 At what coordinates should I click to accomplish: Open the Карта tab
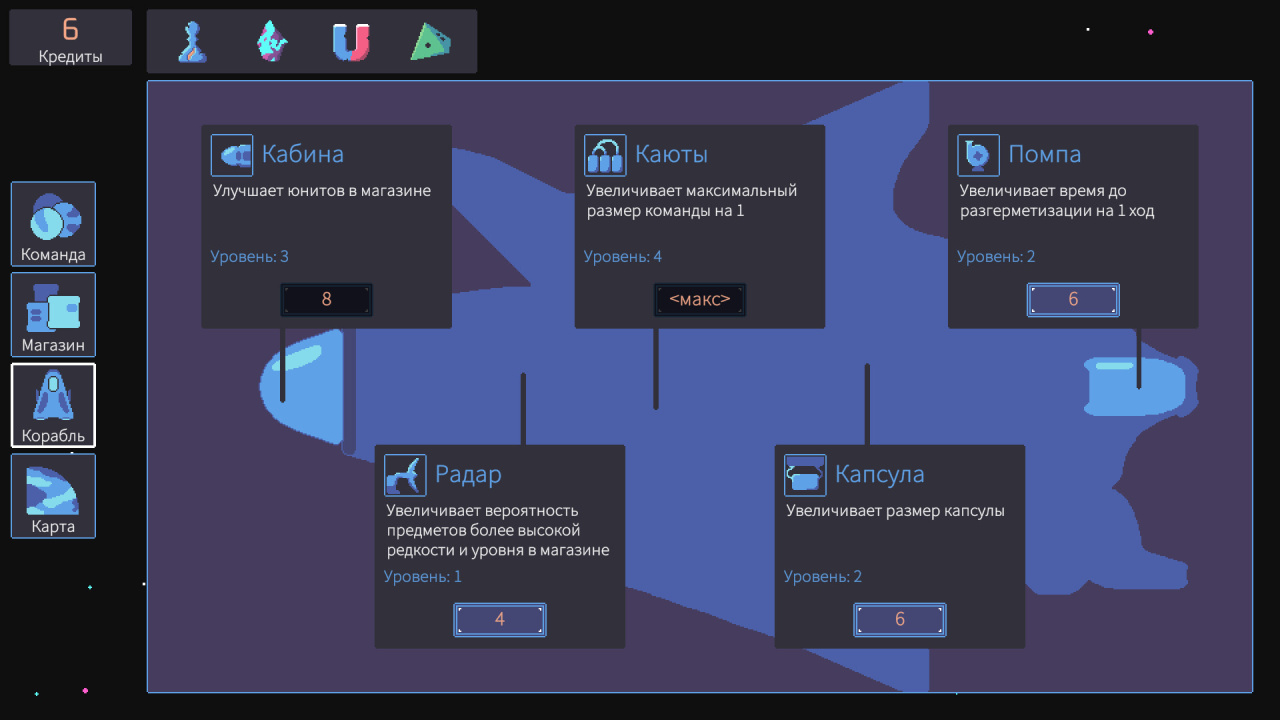point(53,496)
